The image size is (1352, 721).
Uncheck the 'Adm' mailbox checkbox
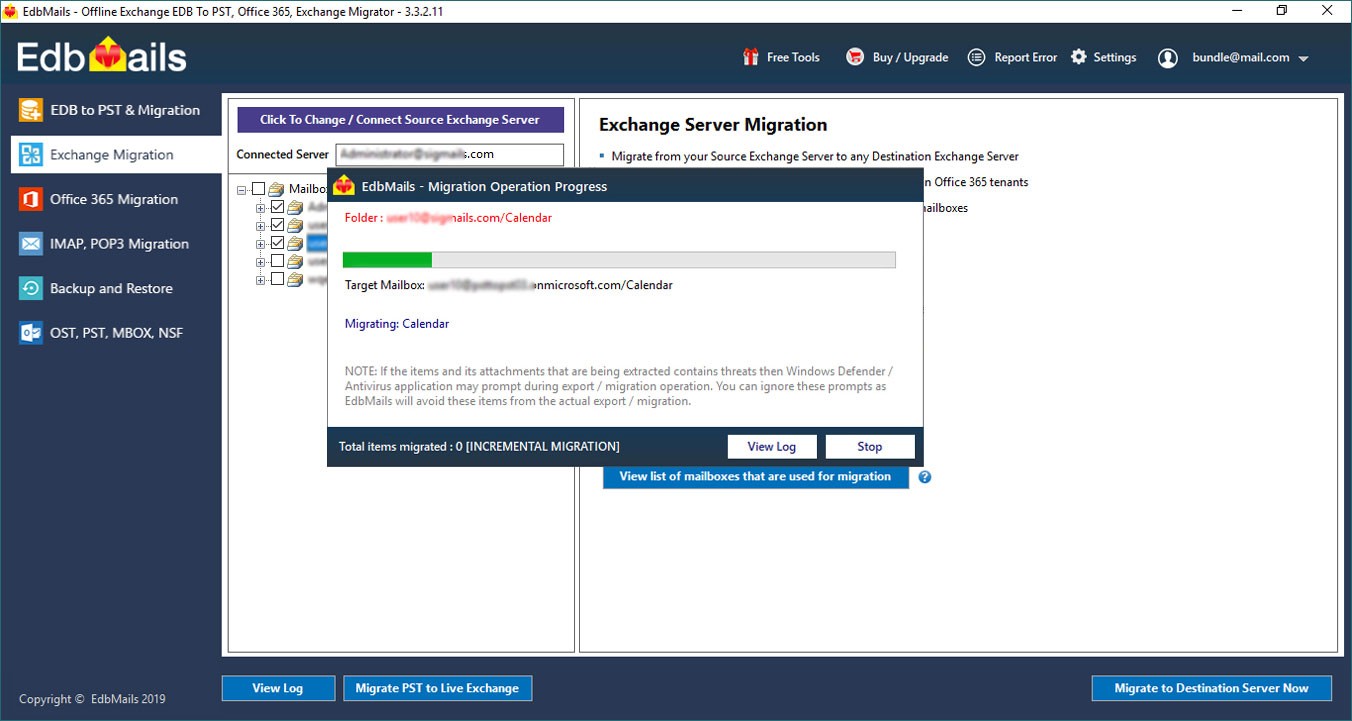pos(277,208)
